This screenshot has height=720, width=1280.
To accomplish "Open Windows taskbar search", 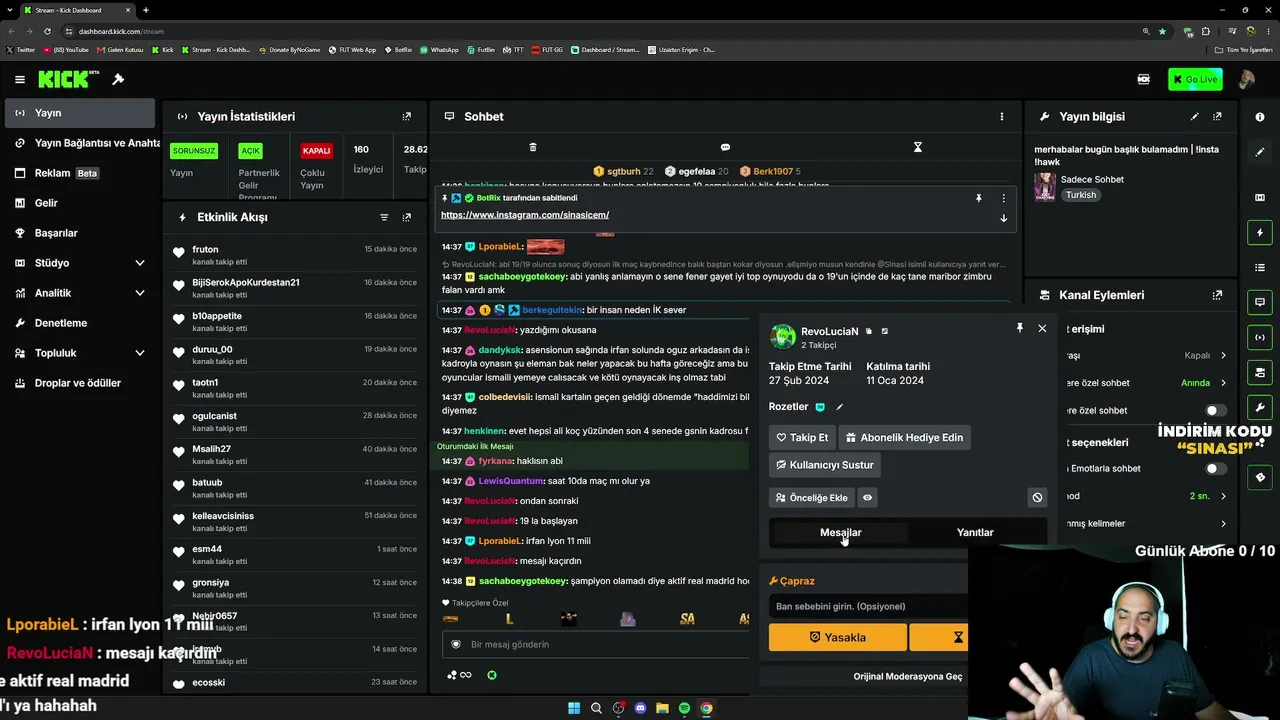I will 596,708.
